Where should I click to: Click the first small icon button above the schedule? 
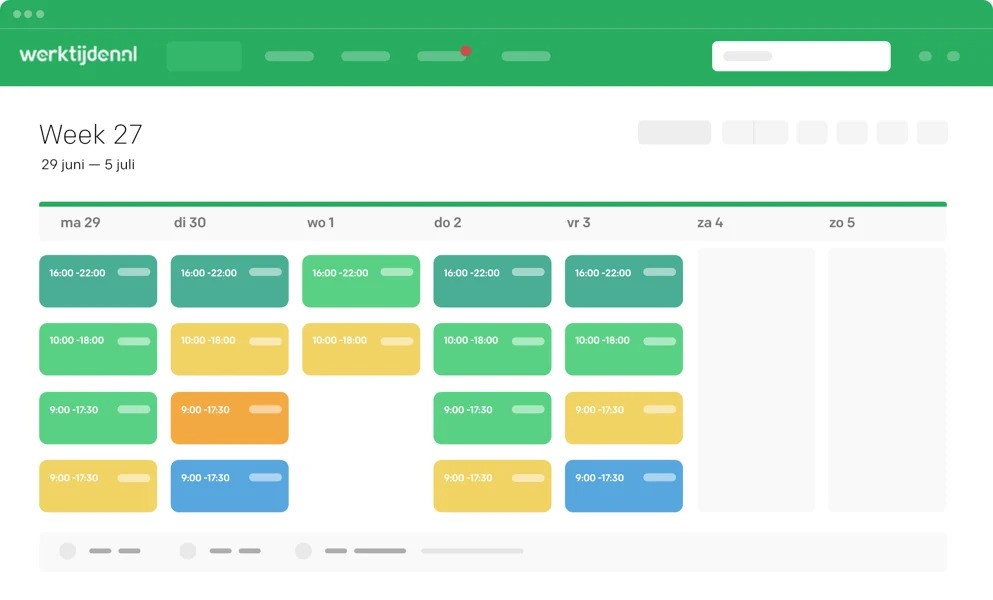click(x=810, y=132)
